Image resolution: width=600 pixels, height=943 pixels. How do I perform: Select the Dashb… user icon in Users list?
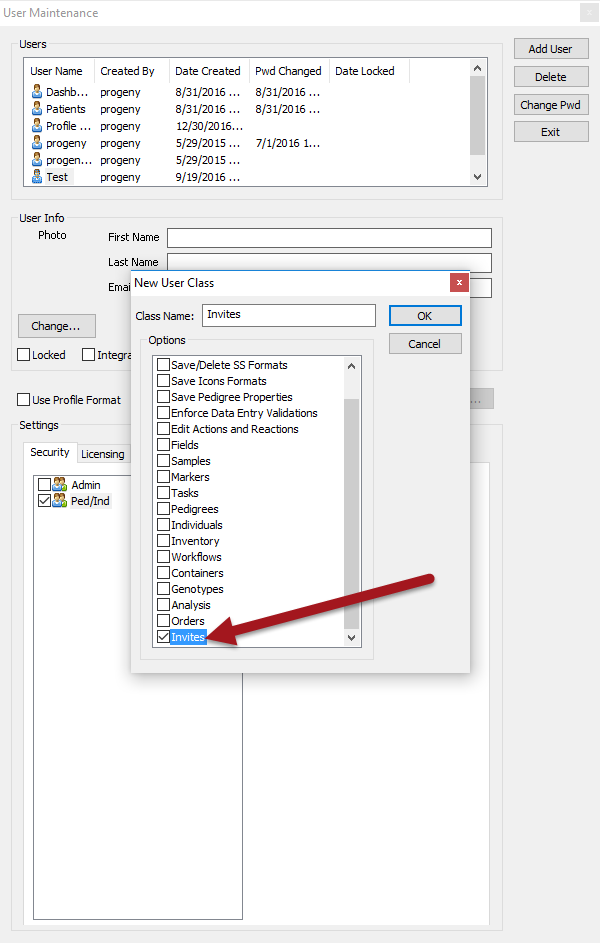coord(37,92)
